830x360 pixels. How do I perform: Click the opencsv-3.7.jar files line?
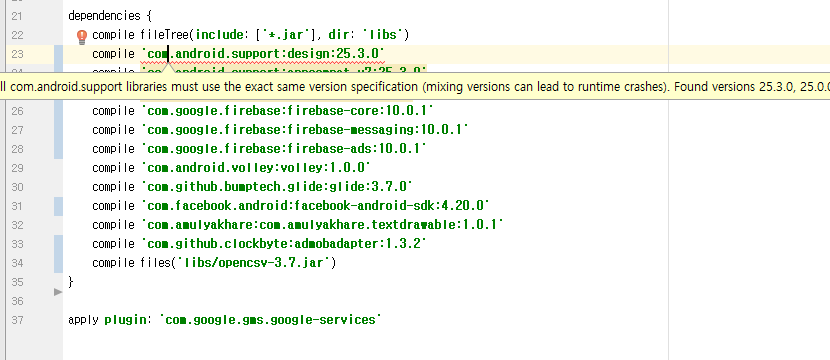tap(214, 263)
